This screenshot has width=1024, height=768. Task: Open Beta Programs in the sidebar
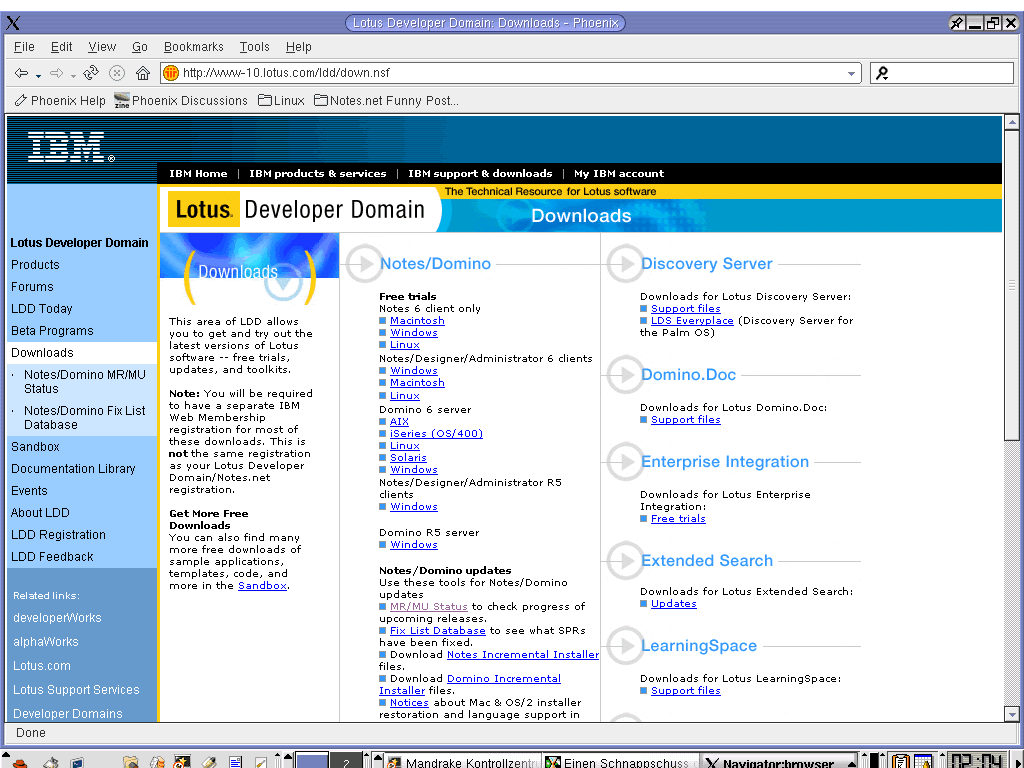pyautogui.click(x=52, y=330)
